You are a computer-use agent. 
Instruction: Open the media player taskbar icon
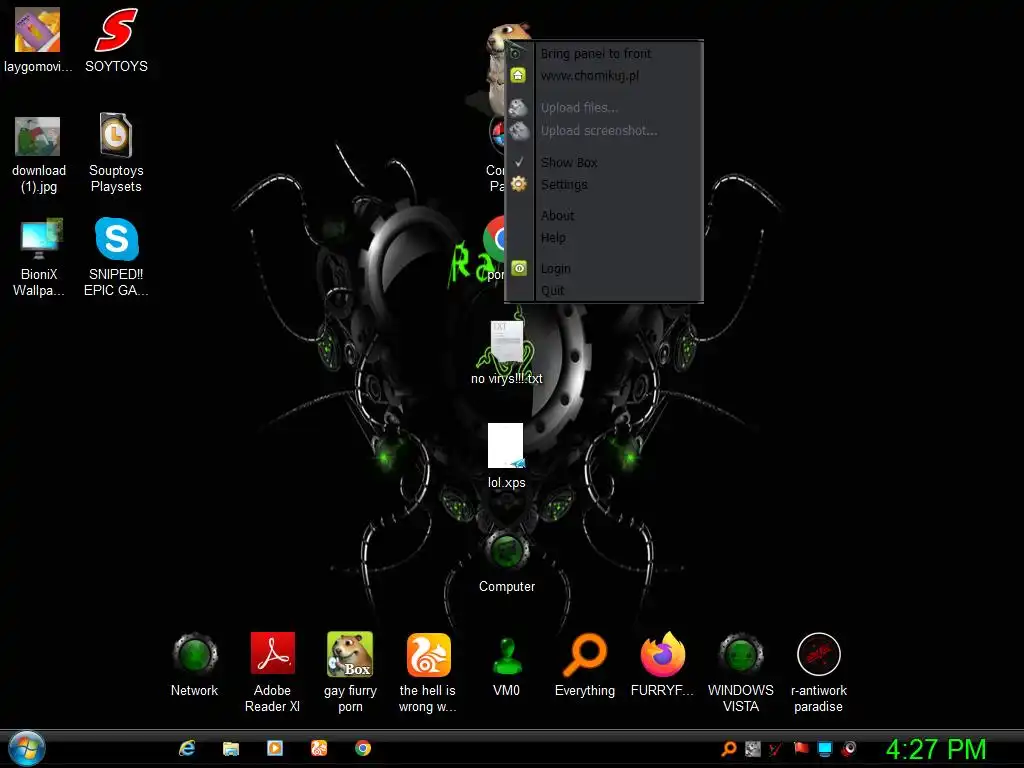[x=275, y=748]
